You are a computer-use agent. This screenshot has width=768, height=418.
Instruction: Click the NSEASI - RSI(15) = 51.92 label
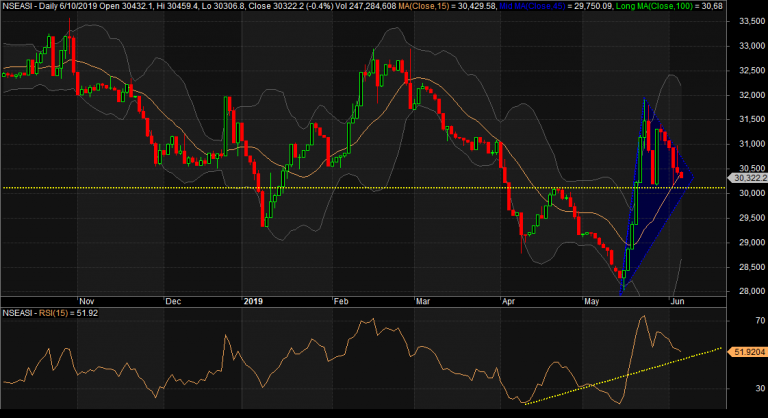[50, 313]
